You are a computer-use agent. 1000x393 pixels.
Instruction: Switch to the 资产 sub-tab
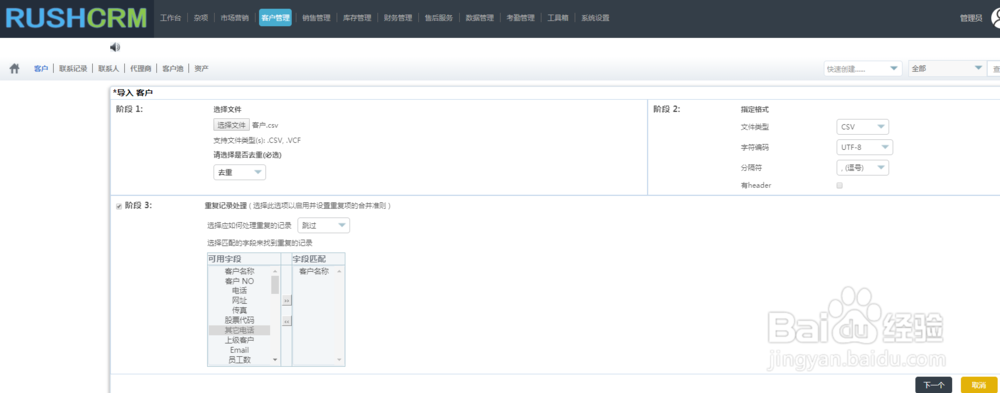click(201, 69)
